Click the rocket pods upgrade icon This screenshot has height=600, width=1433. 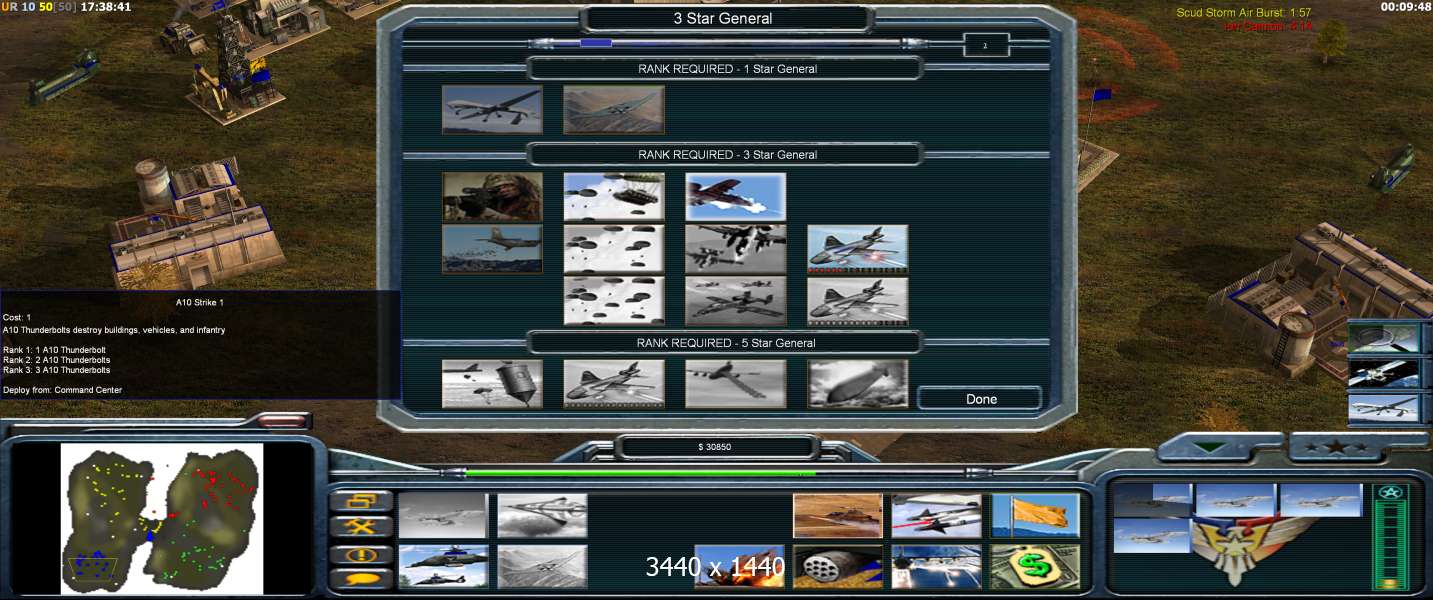tap(838, 566)
